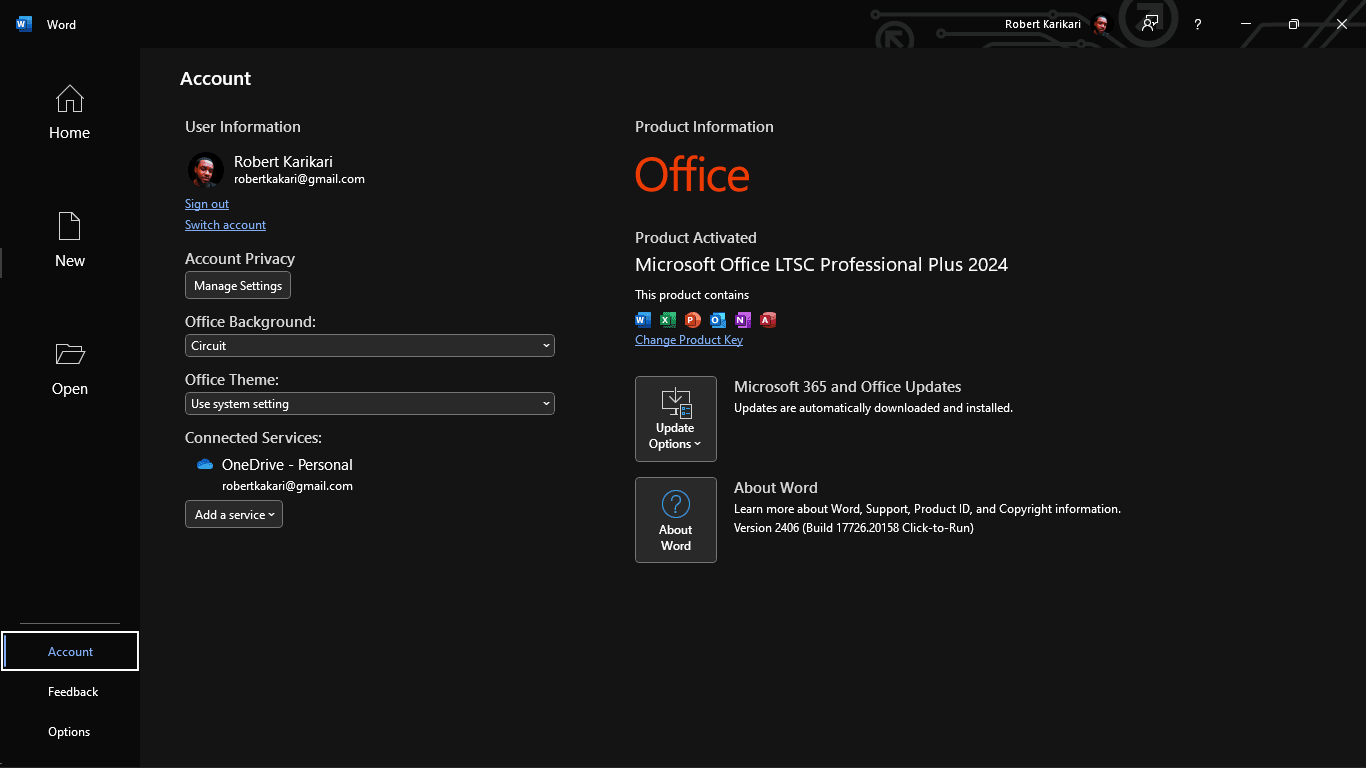Click the About Word button
This screenshot has height=768, width=1366.
[676, 520]
